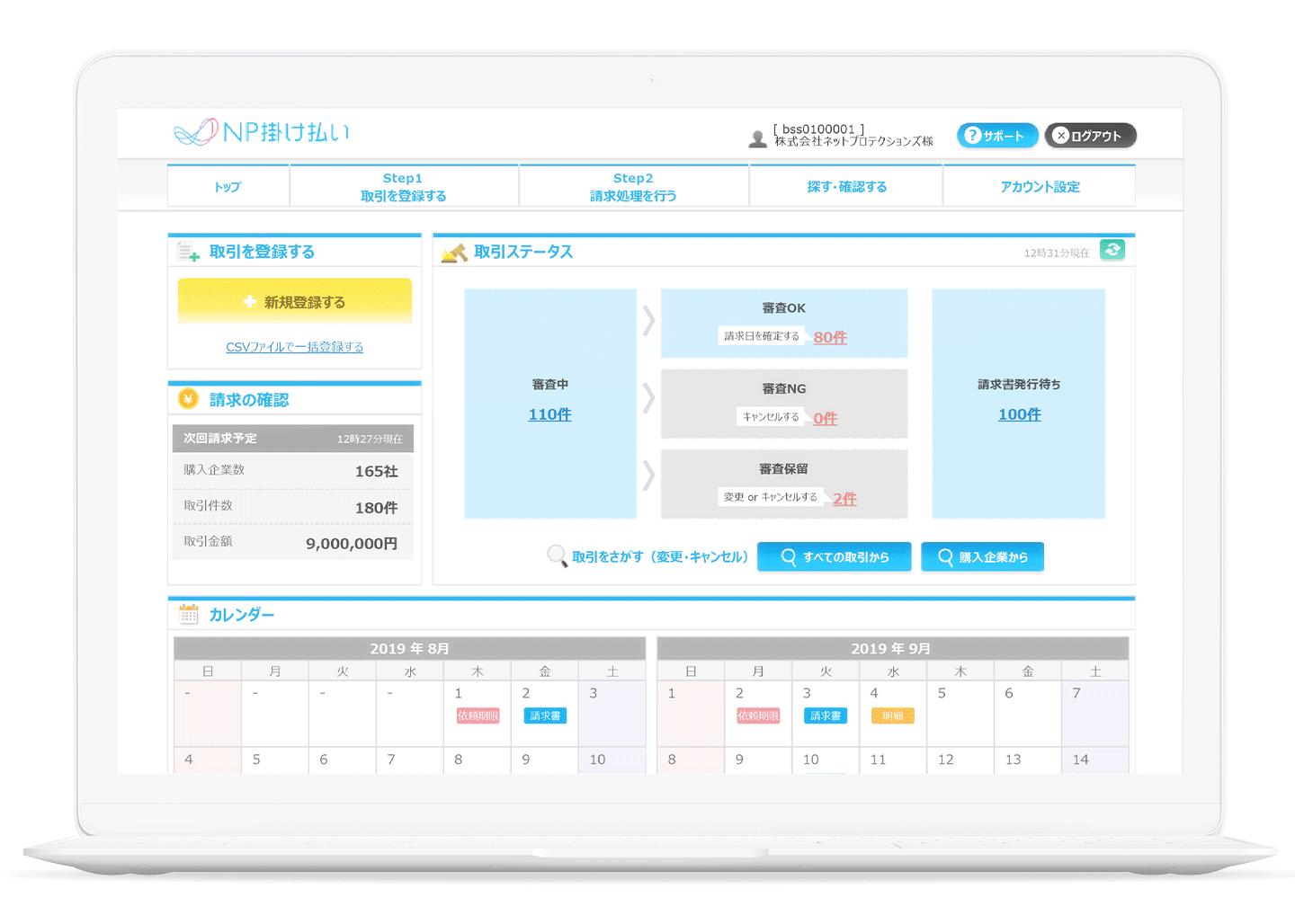This screenshot has width=1295, height=924.
Task: Click the user account avatar icon
Action: [757, 138]
